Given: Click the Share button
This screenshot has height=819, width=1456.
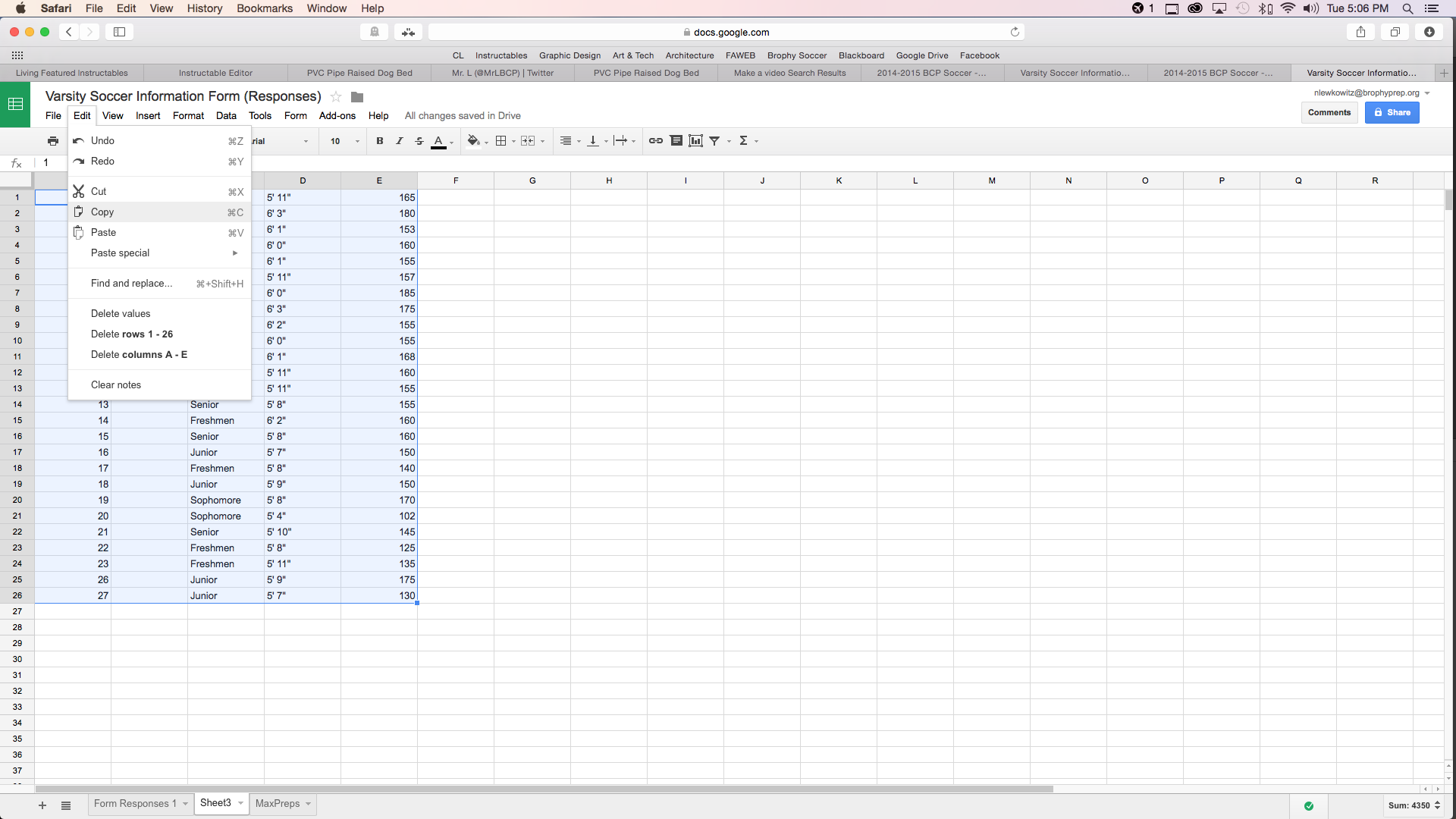Looking at the screenshot, I should click(x=1392, y=112).
